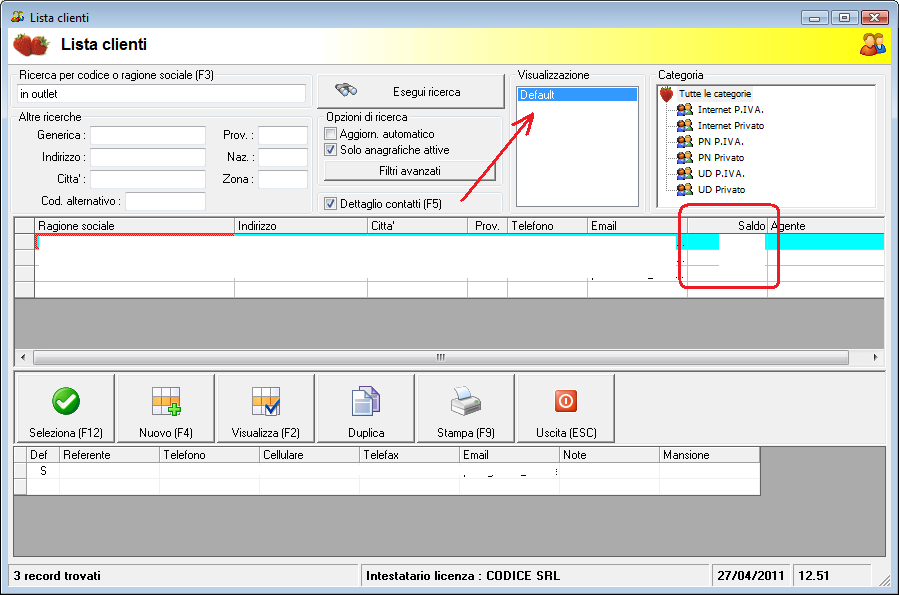Click the Citta' search field

click(148, 179)
